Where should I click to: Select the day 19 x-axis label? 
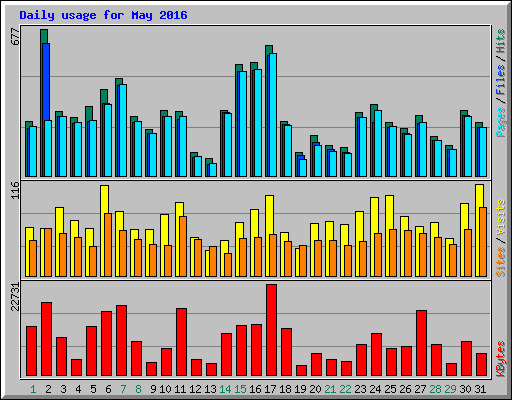pyautogui.click(x=300, y=389)
